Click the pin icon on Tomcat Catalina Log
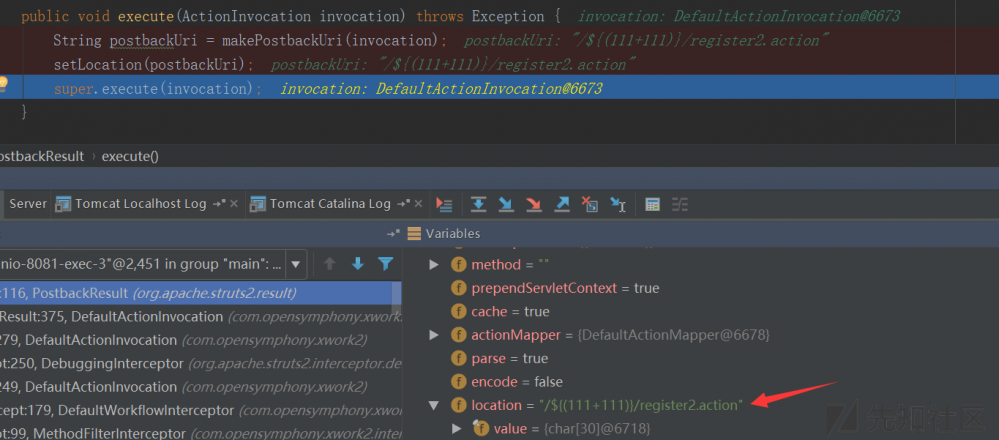 tap(403, 204)
